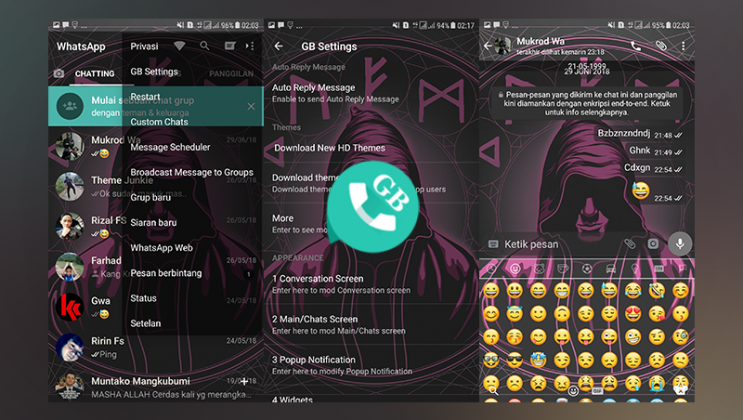The image size is (743, 420).
Task: Open the Gwa chat with red avatar
Action: pyautogui.click(x=70, y=307)
